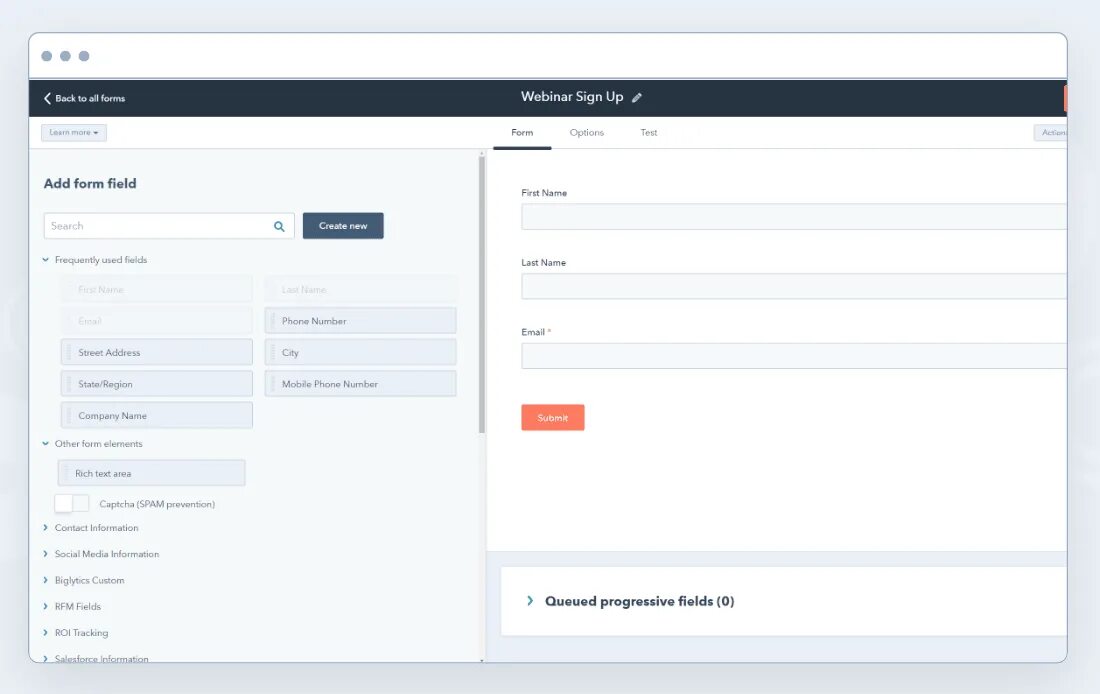Viewport: 1100px width, 694px height.
Task: Toggle the Captcha (SPAM prevention) switch
Action: tap(71, 504)
